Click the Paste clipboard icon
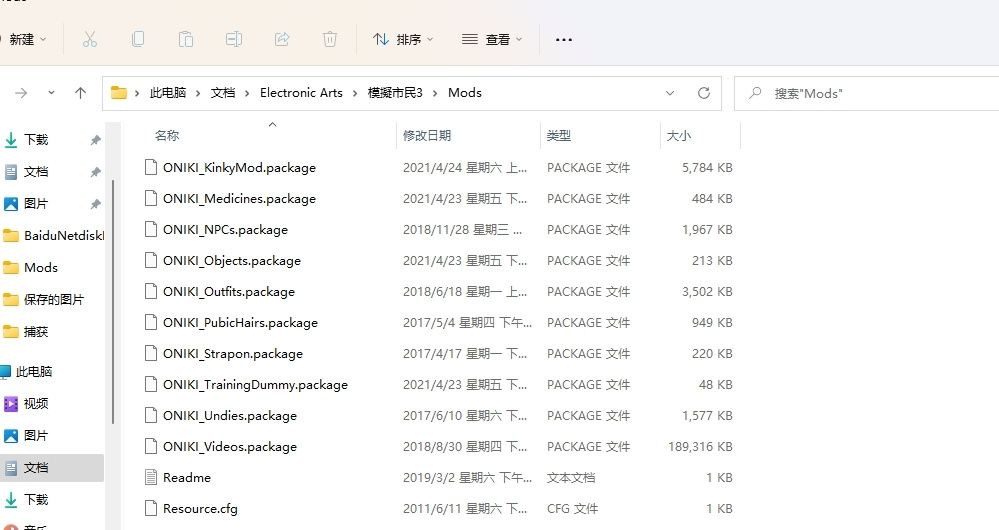 click(185, 39)
